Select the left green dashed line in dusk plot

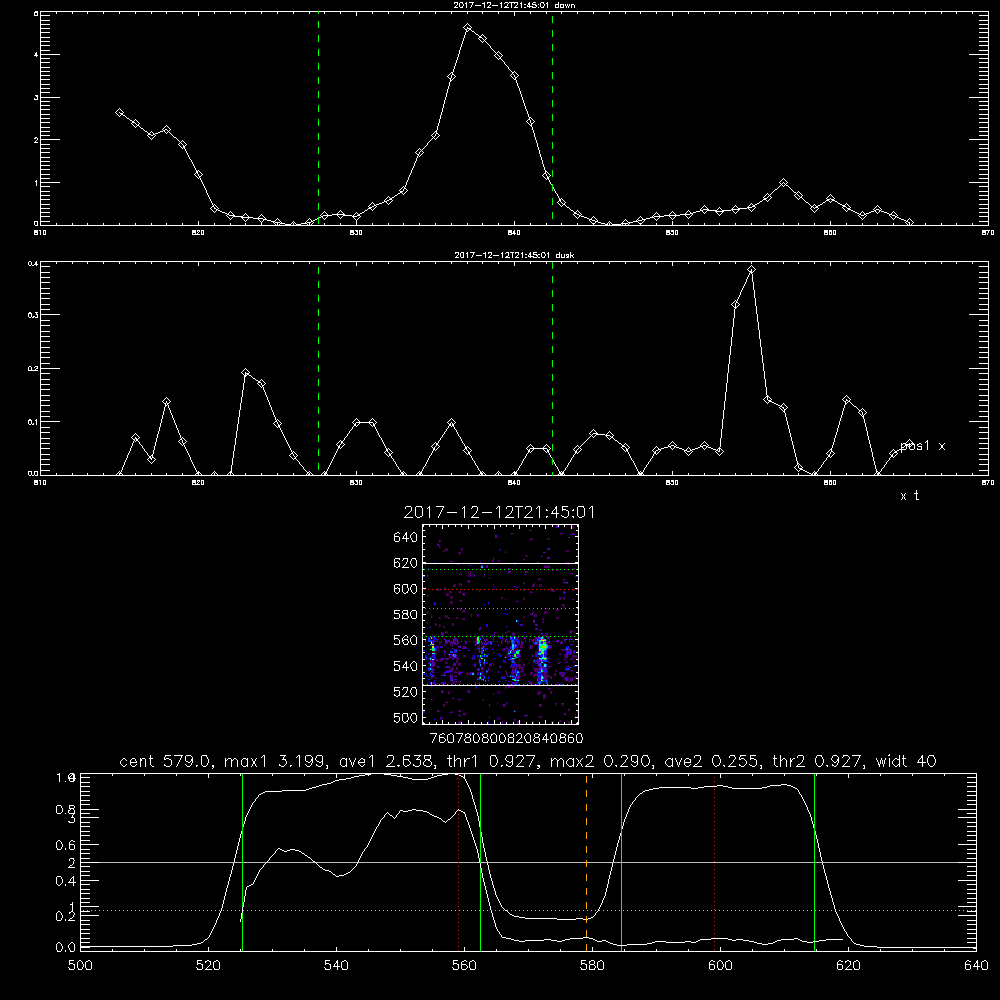tap(318, 368)
